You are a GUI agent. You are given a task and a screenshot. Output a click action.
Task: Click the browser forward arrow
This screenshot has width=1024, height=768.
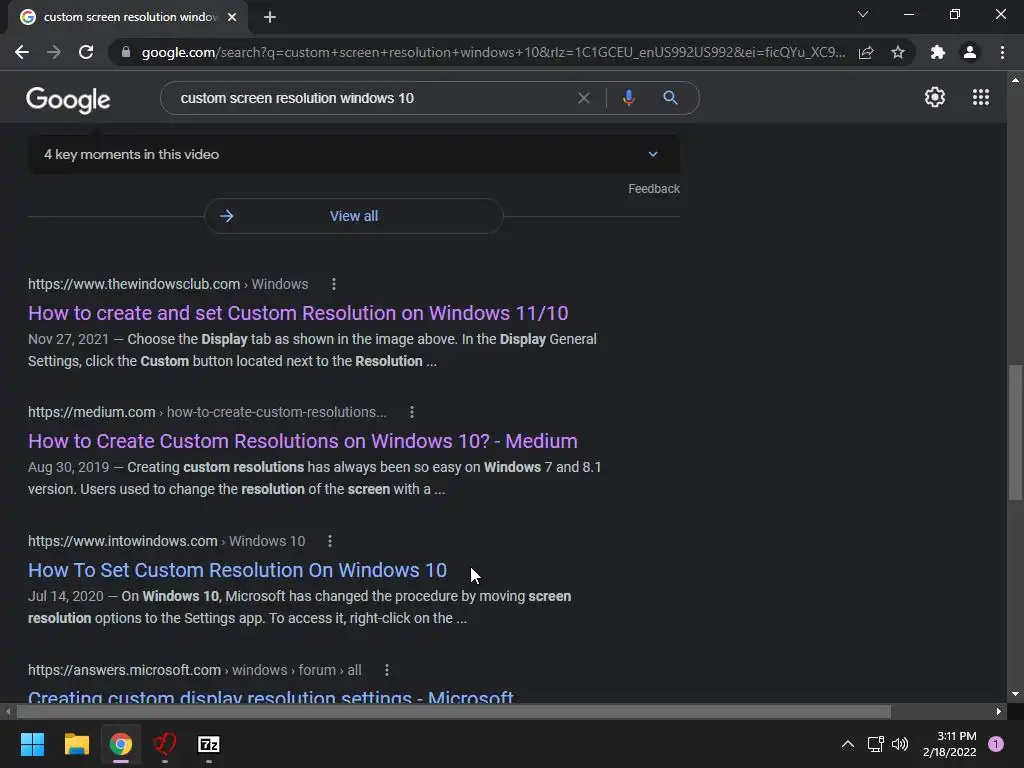point(54,52)
